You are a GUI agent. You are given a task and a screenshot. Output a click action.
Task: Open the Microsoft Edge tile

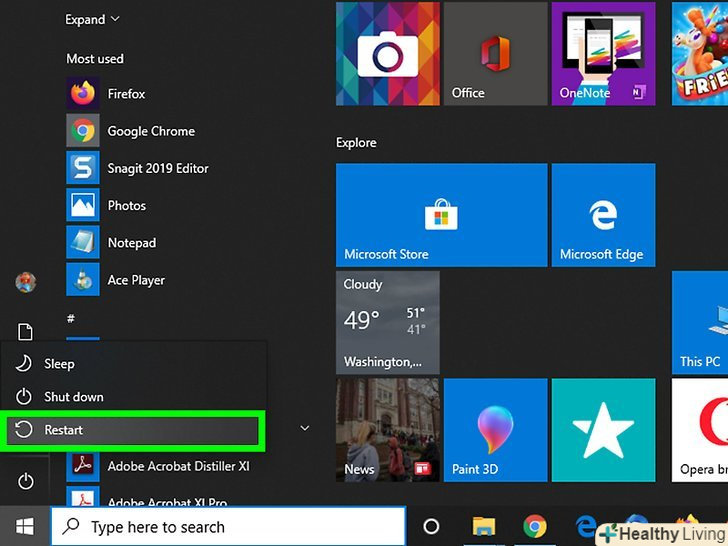(x=602, y=216)
